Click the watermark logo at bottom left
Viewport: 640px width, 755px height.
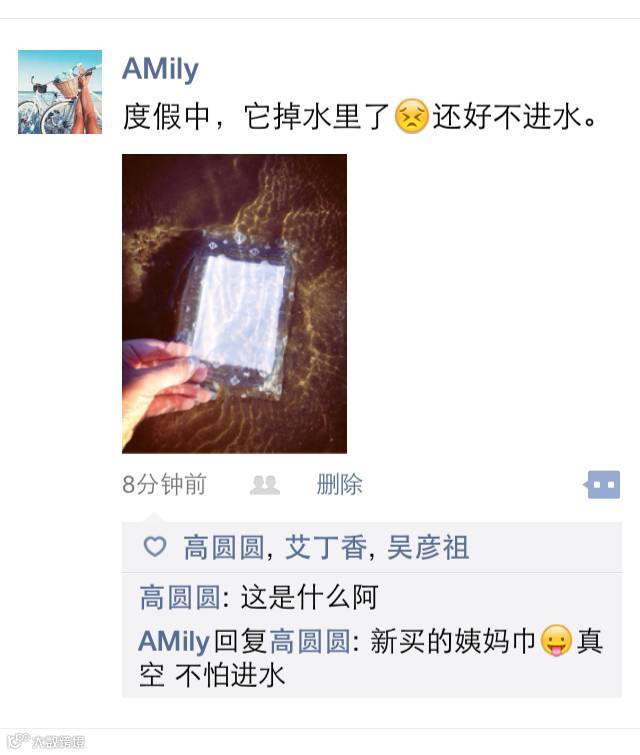(47, 742)
